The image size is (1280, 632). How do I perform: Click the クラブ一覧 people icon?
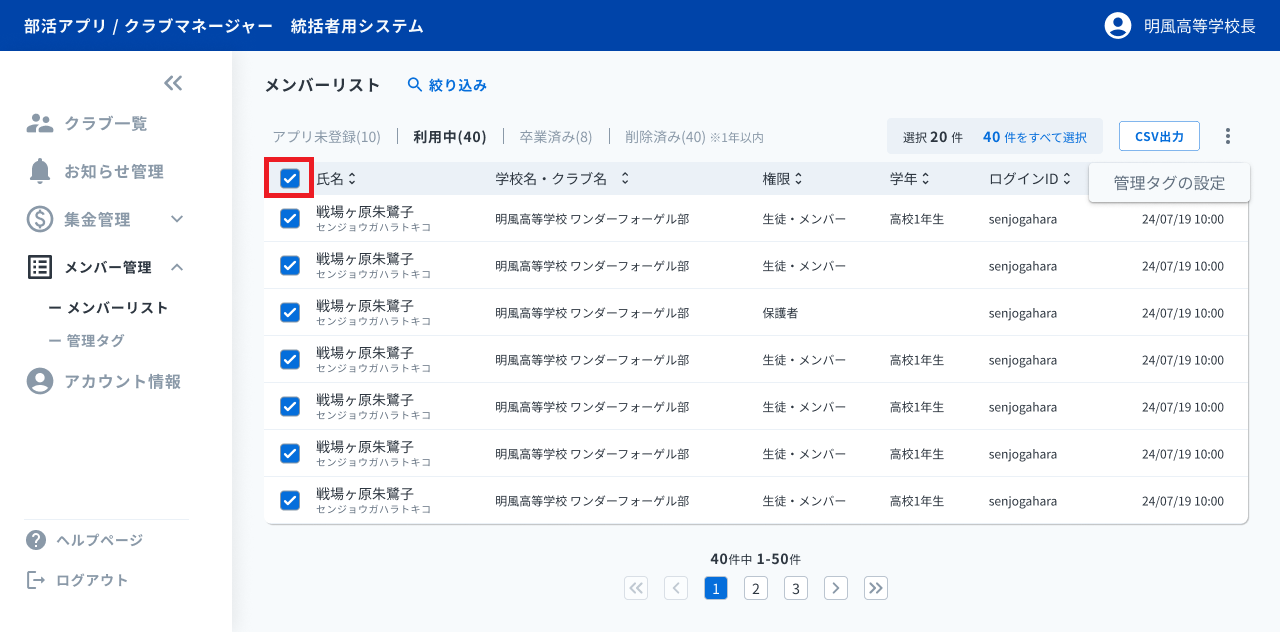[39, 124]
